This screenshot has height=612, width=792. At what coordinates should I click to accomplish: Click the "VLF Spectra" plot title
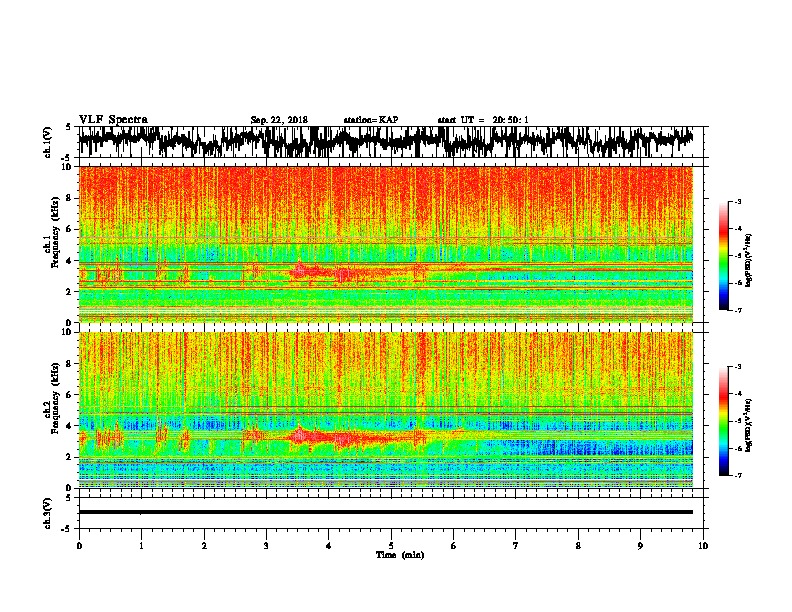pos(113,120)
